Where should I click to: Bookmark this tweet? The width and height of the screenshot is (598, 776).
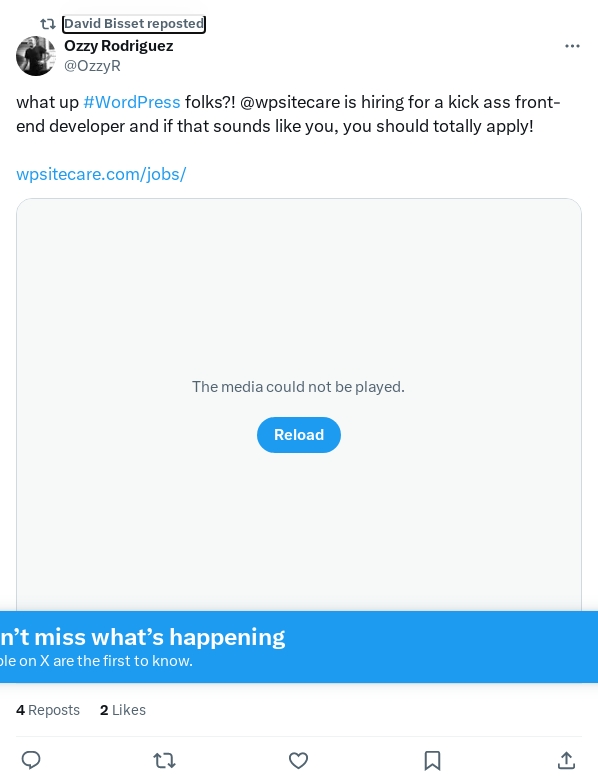432,760
